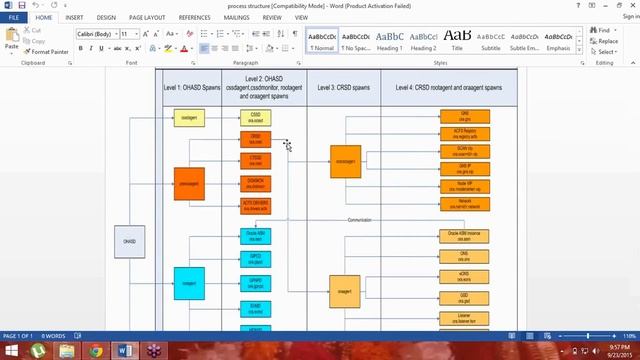The image size is (640, 360).
Task: Open the INSERT tab
Action: point(74,18)
